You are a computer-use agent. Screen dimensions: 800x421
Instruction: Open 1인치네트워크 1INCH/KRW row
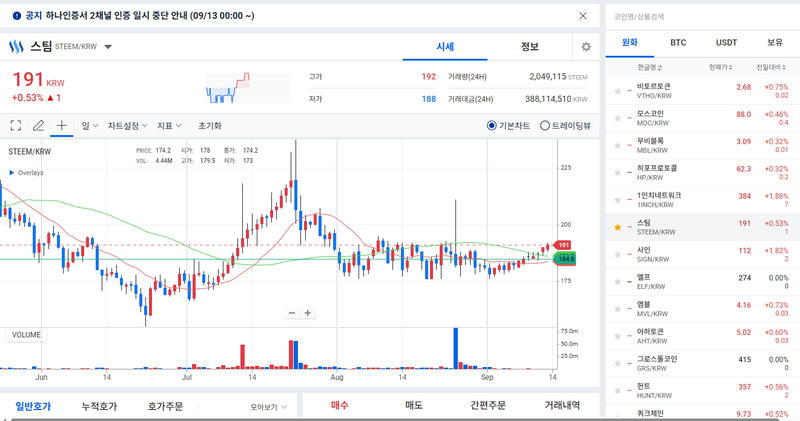[x=703, y=200]
